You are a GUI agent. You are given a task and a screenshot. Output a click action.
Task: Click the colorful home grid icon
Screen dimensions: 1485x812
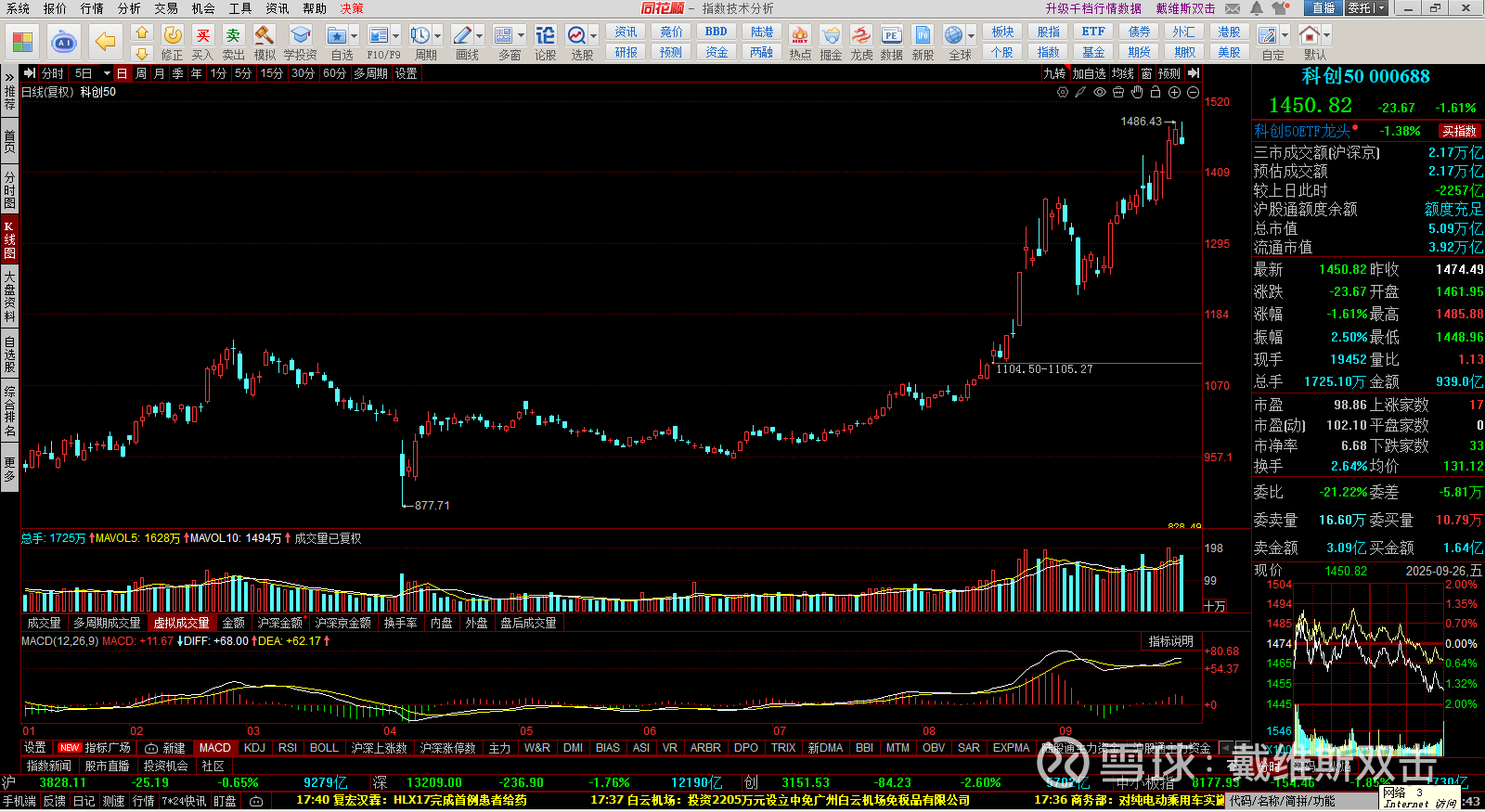22,42
